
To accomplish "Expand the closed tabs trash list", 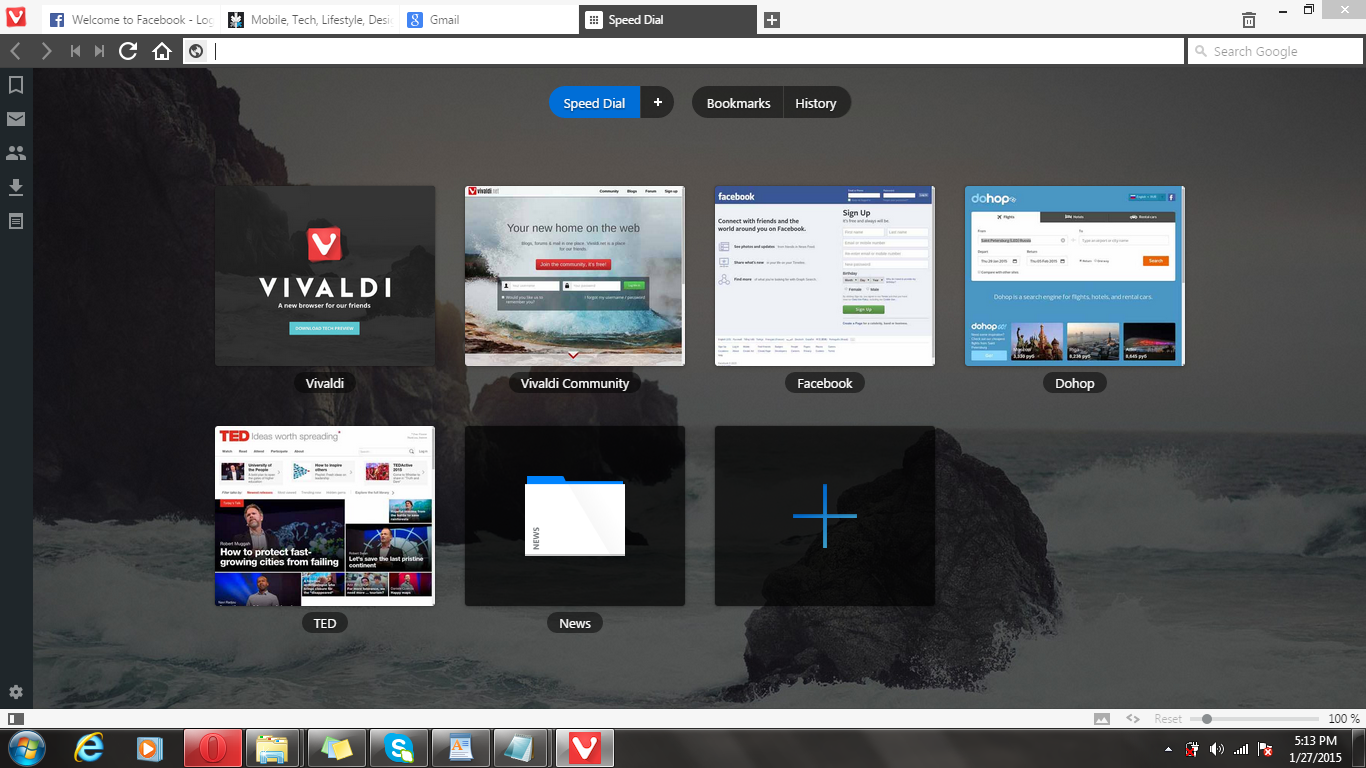I will 1249,20.
